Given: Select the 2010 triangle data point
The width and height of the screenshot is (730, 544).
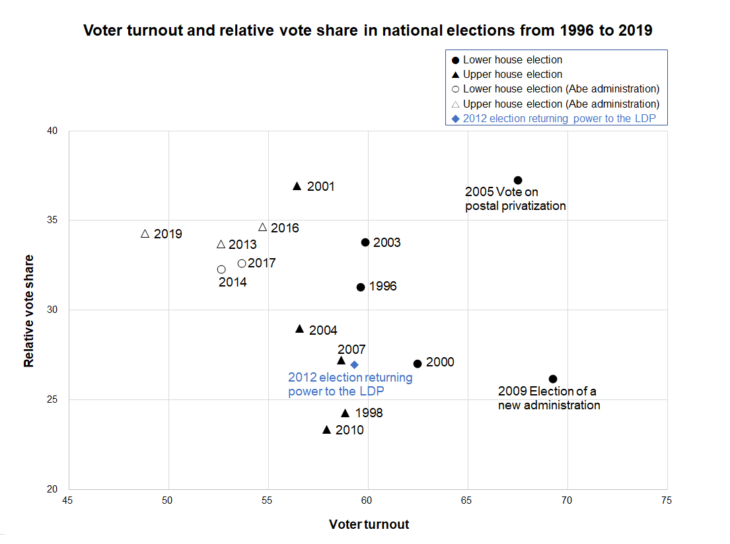Looking at the screenshot, I should [x=326, y=429].
